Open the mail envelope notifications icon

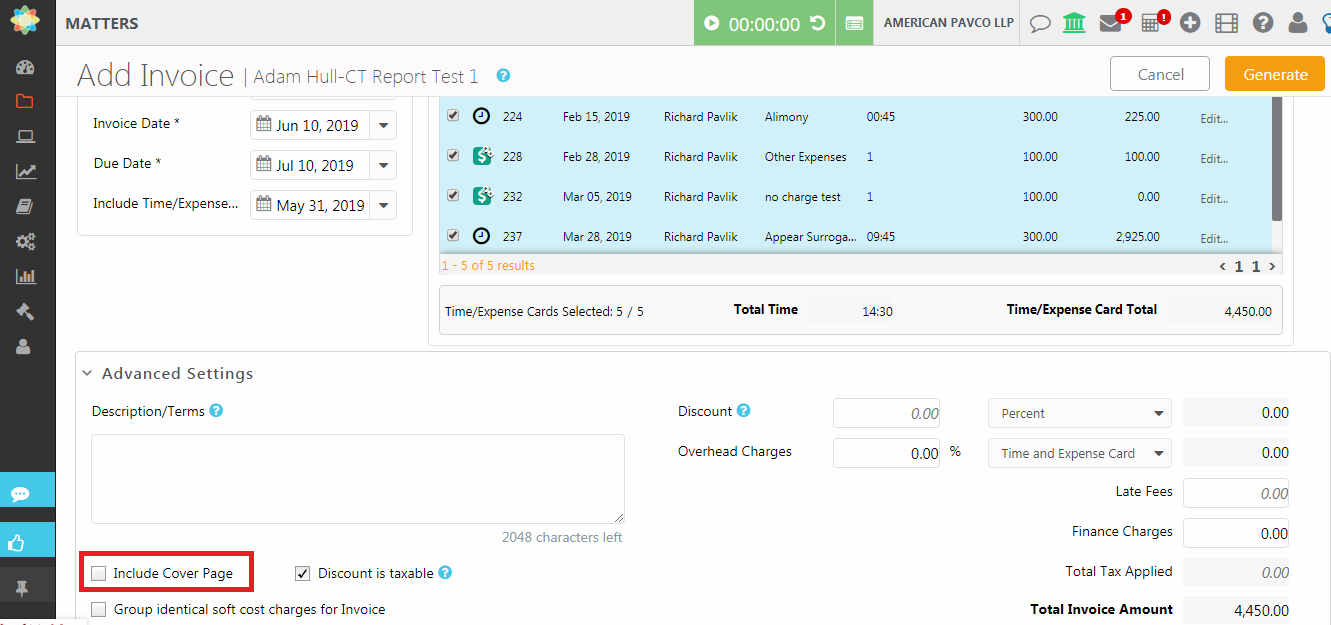tap(1110, 24)
